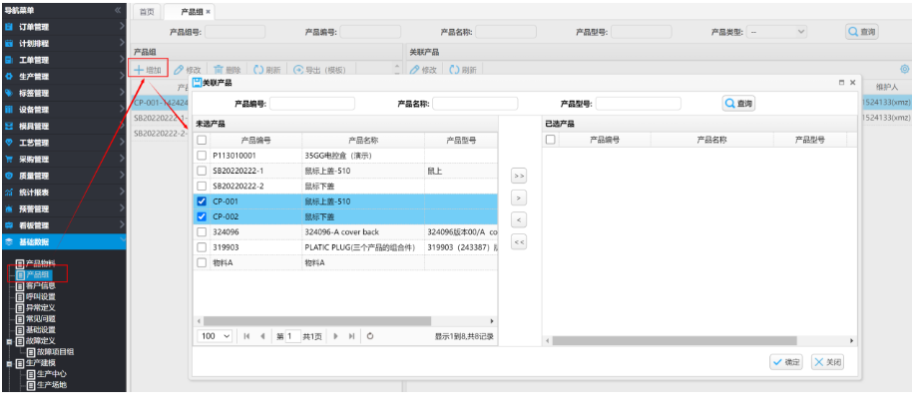Screen dimensions: 915x395
Task: Open 生产管理 in navigation menu
Action: click(63, 76)
